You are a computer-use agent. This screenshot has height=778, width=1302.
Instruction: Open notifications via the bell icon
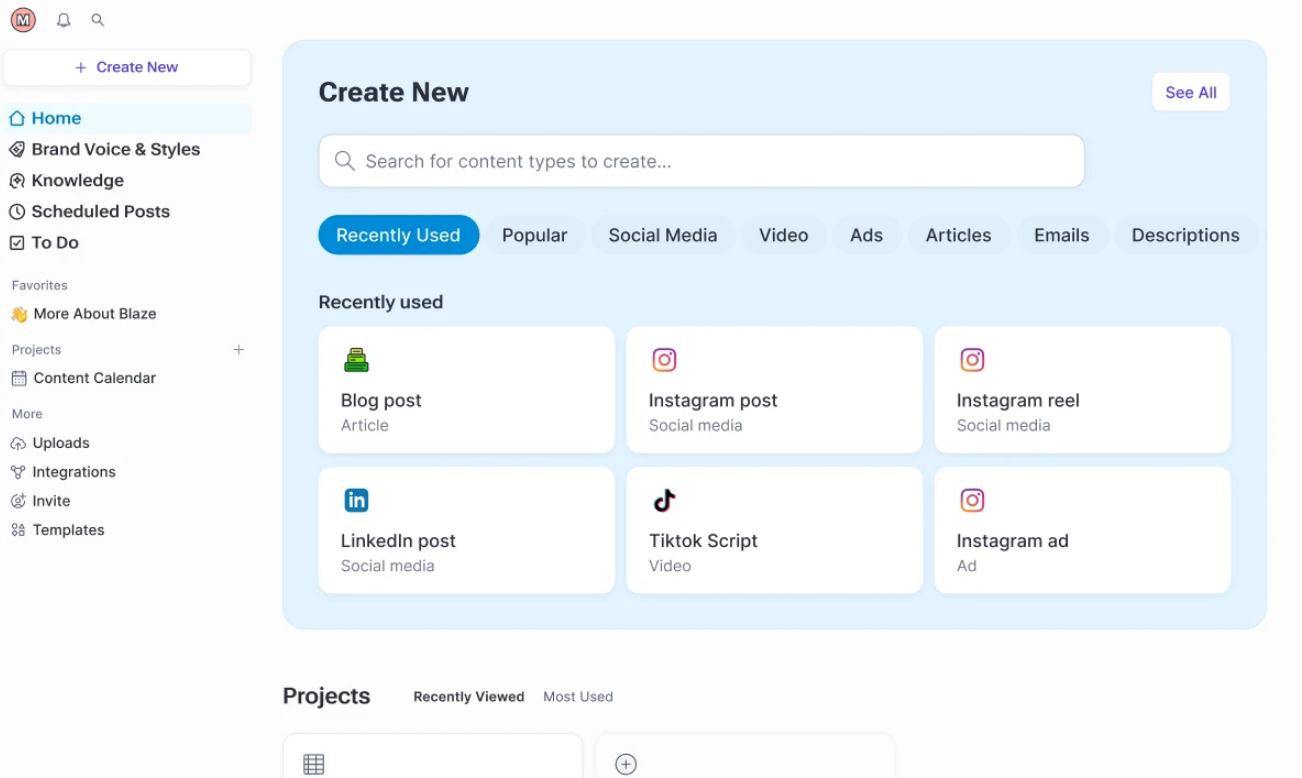click(63, 20)
